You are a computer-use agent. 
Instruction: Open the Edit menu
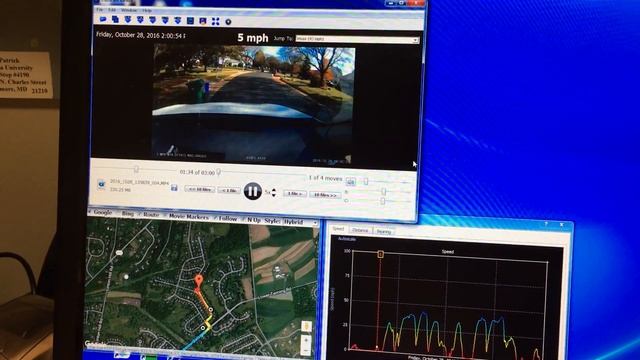(x=112, y=9)
